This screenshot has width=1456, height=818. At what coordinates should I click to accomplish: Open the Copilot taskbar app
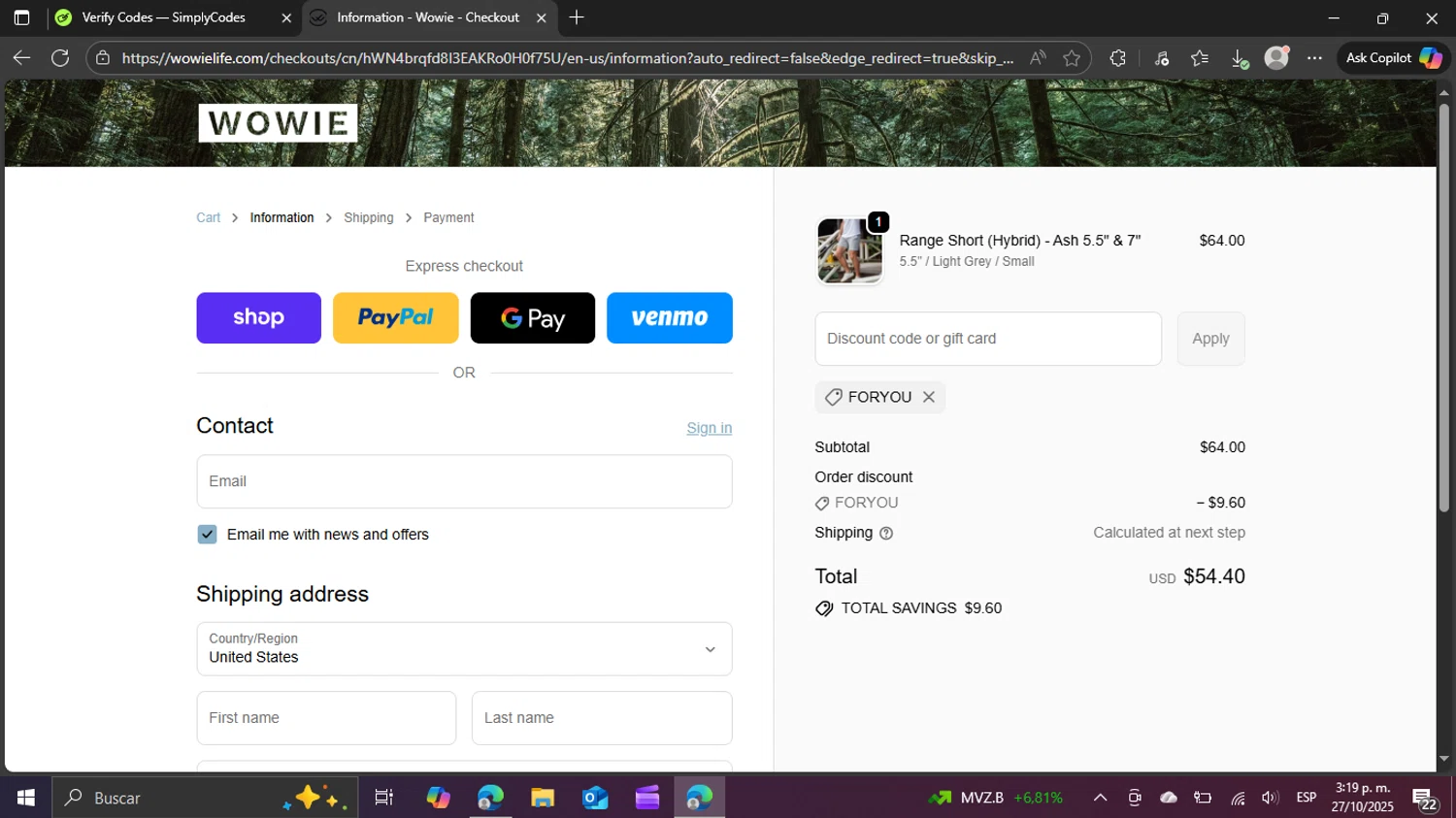(438, 798)
